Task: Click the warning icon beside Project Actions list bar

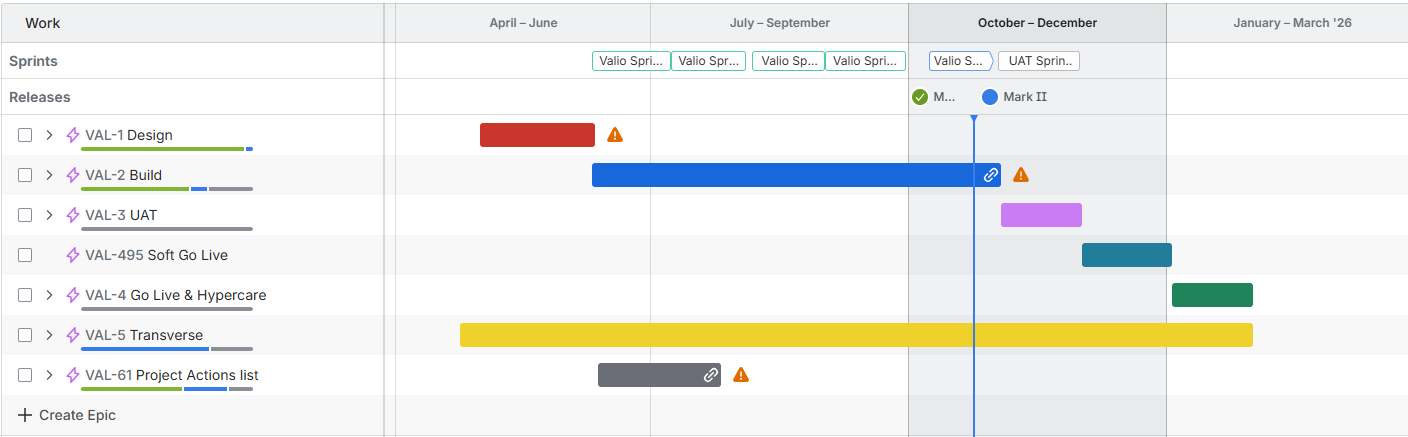Action: [741, 375]
